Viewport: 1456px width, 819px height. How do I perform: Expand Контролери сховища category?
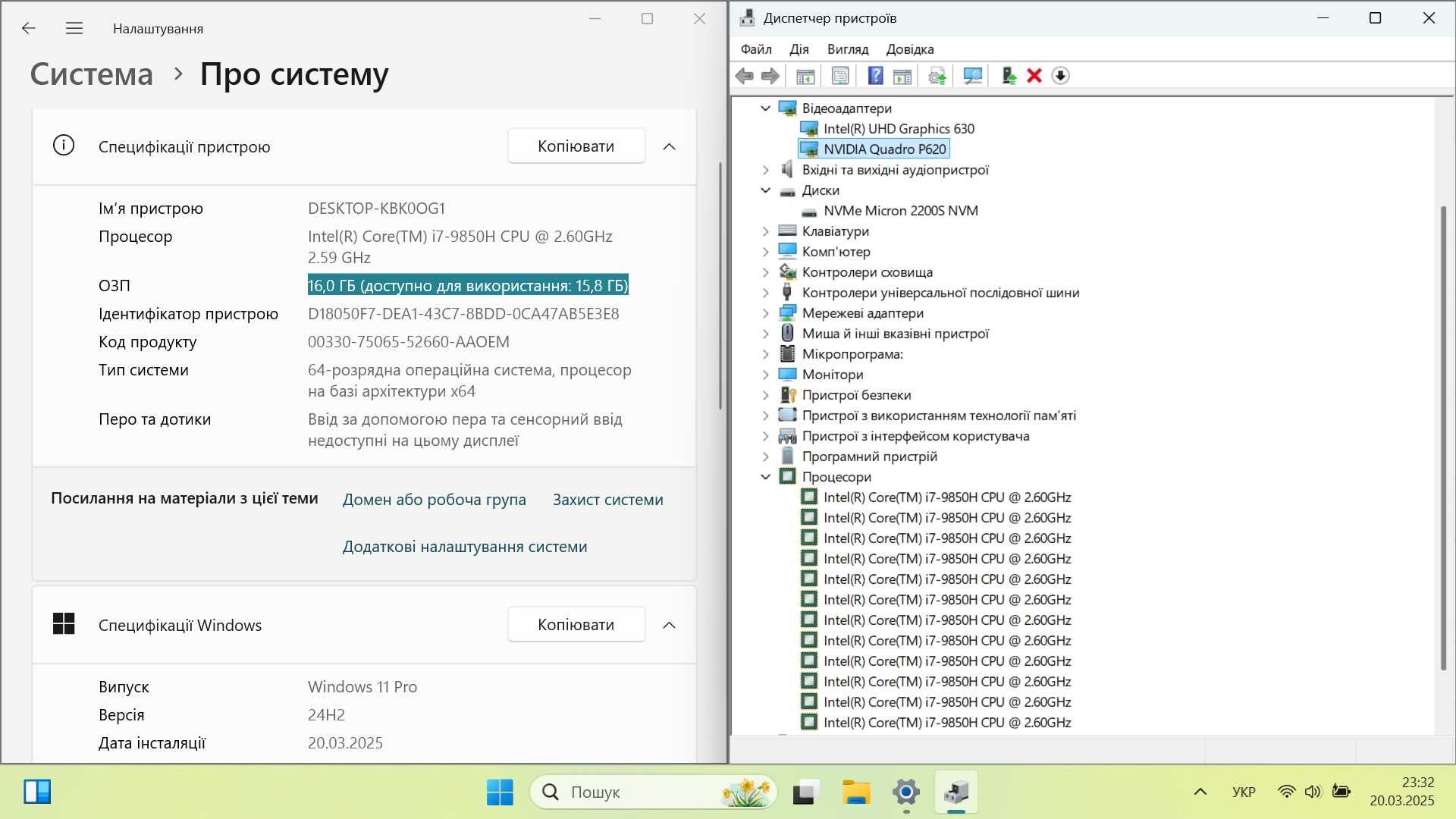[x=765, y=272]
